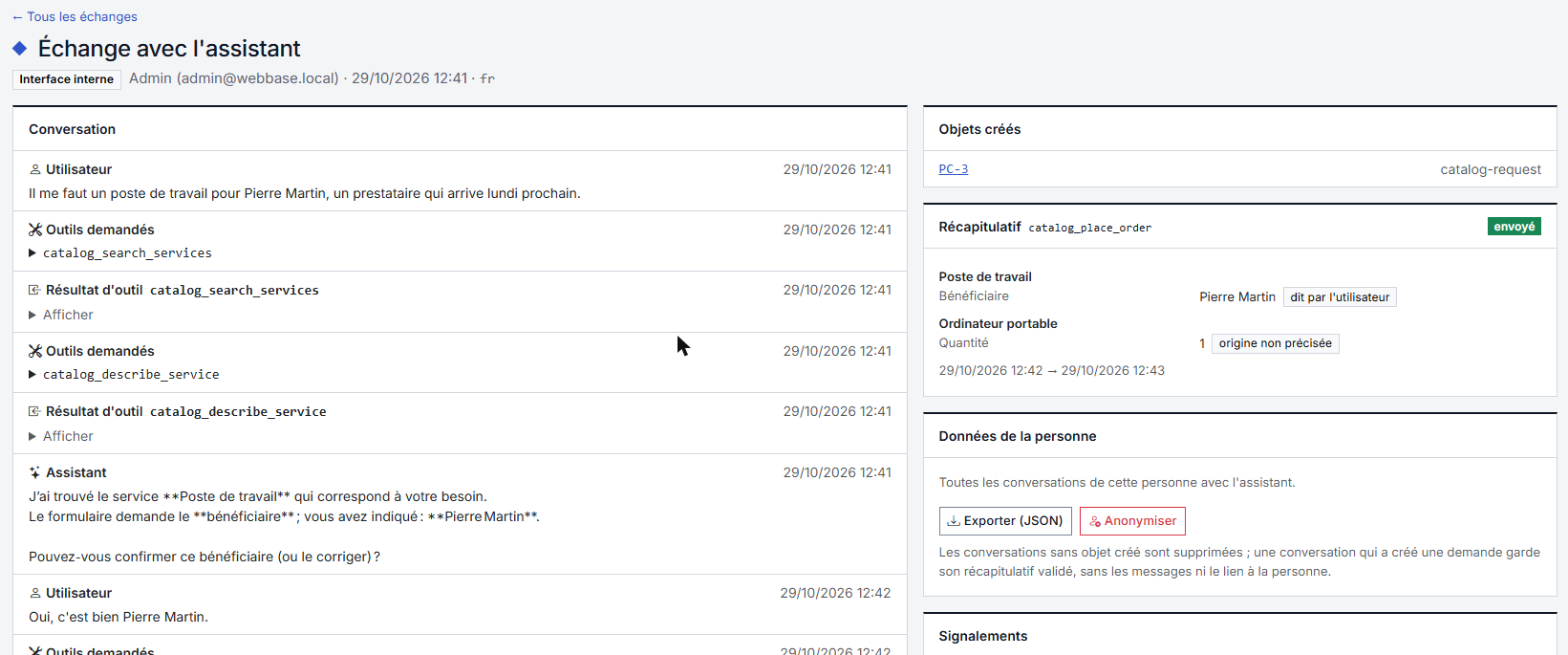Click the result icon for catalog_search_services
Viewport: 1568px width, 655px height.
tap(35, 290)
